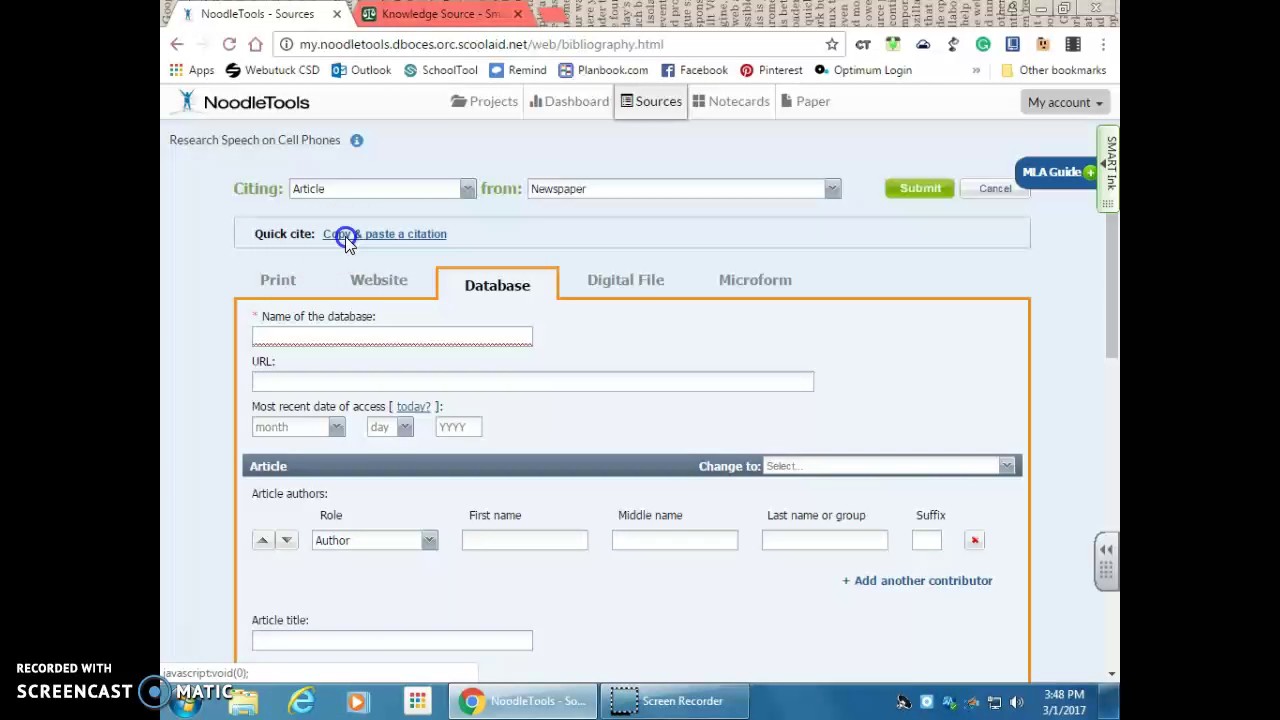The width and height of the screenshot is (1280, 720).
Task: Open the Planbook.com bookmark
Action: (603, 70)
